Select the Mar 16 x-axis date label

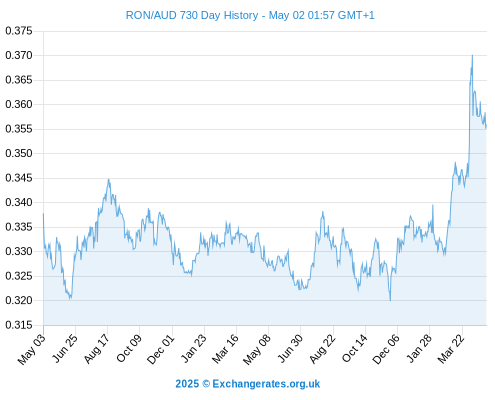tap(226, 348)
